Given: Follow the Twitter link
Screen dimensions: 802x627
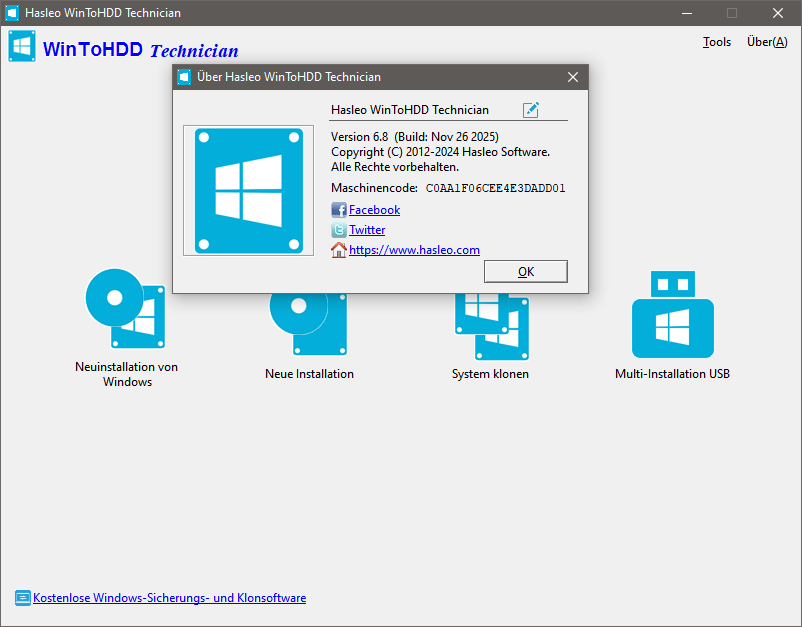Looking at the screenshot, I should click(x=367, y=230).
